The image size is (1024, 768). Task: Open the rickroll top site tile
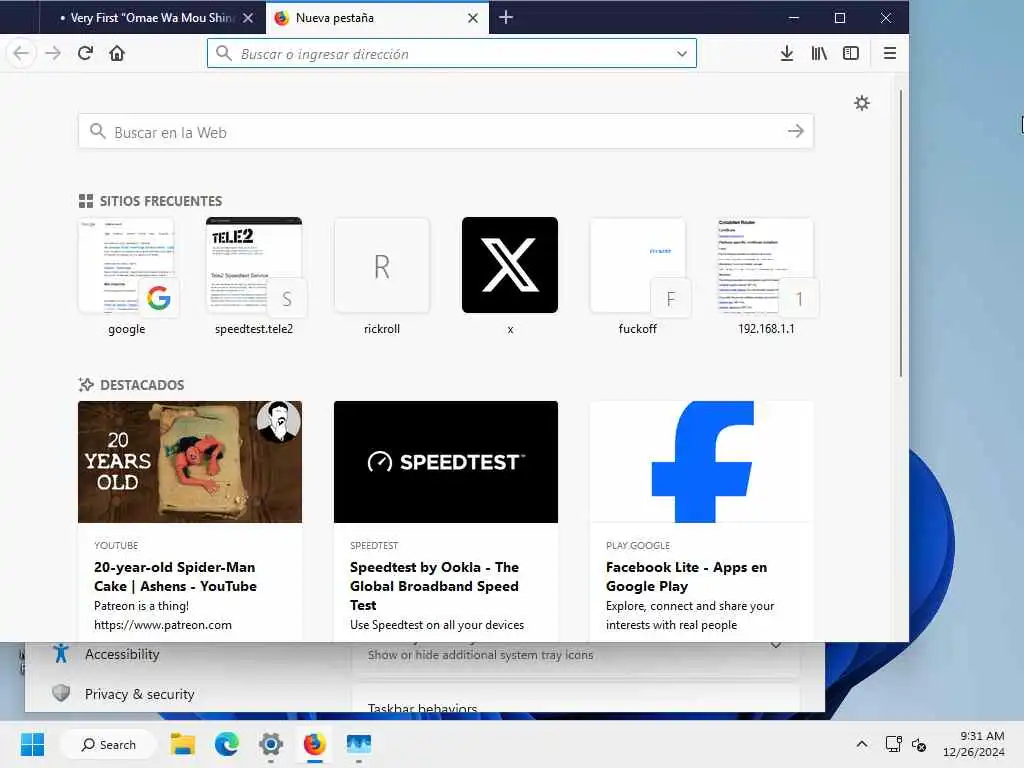tap(382, 265)
